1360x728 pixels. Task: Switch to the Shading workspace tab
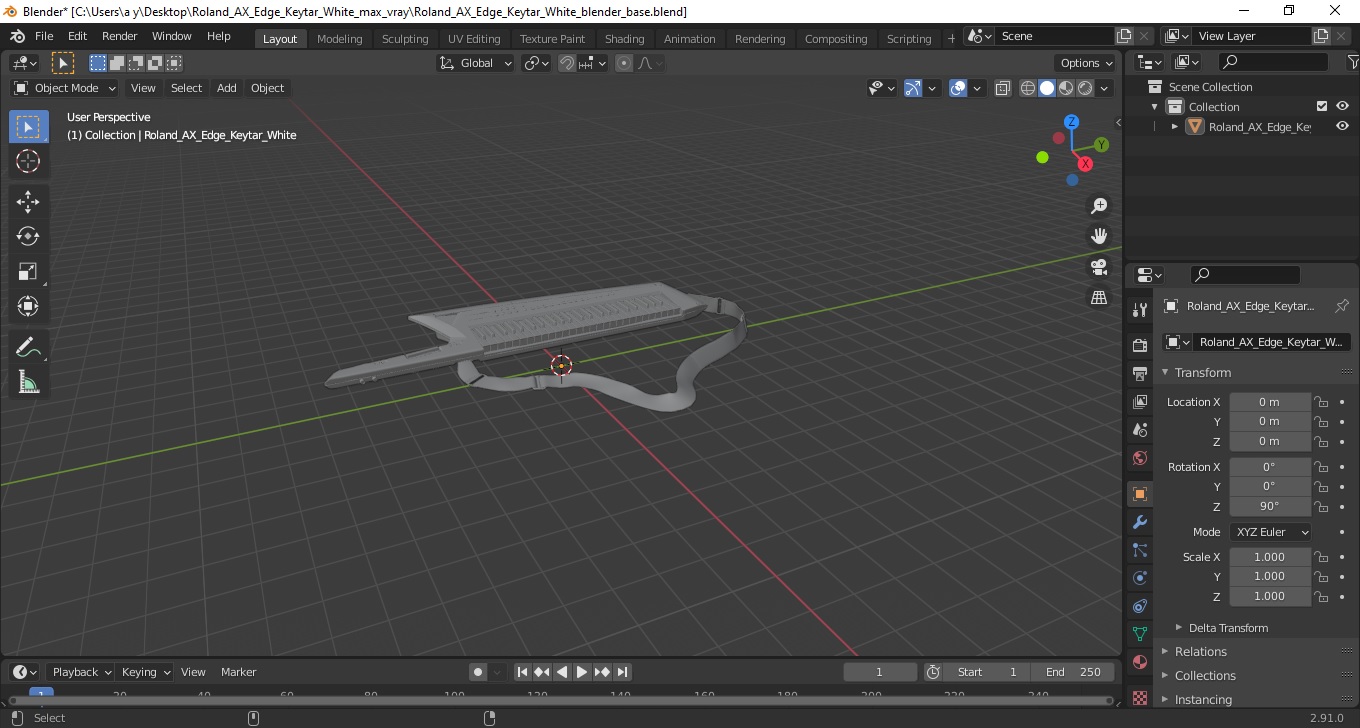click(x=625, y=39)
